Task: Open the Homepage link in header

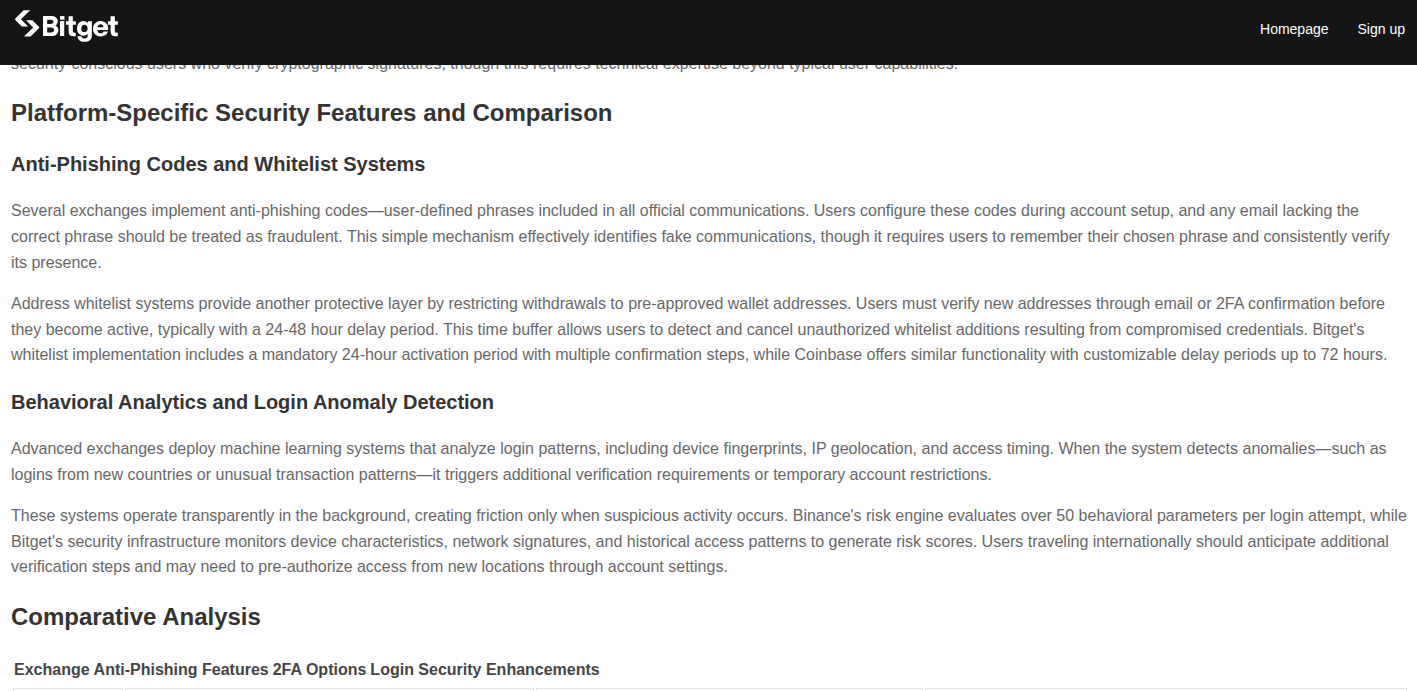Action: [x=1294, y=29]
